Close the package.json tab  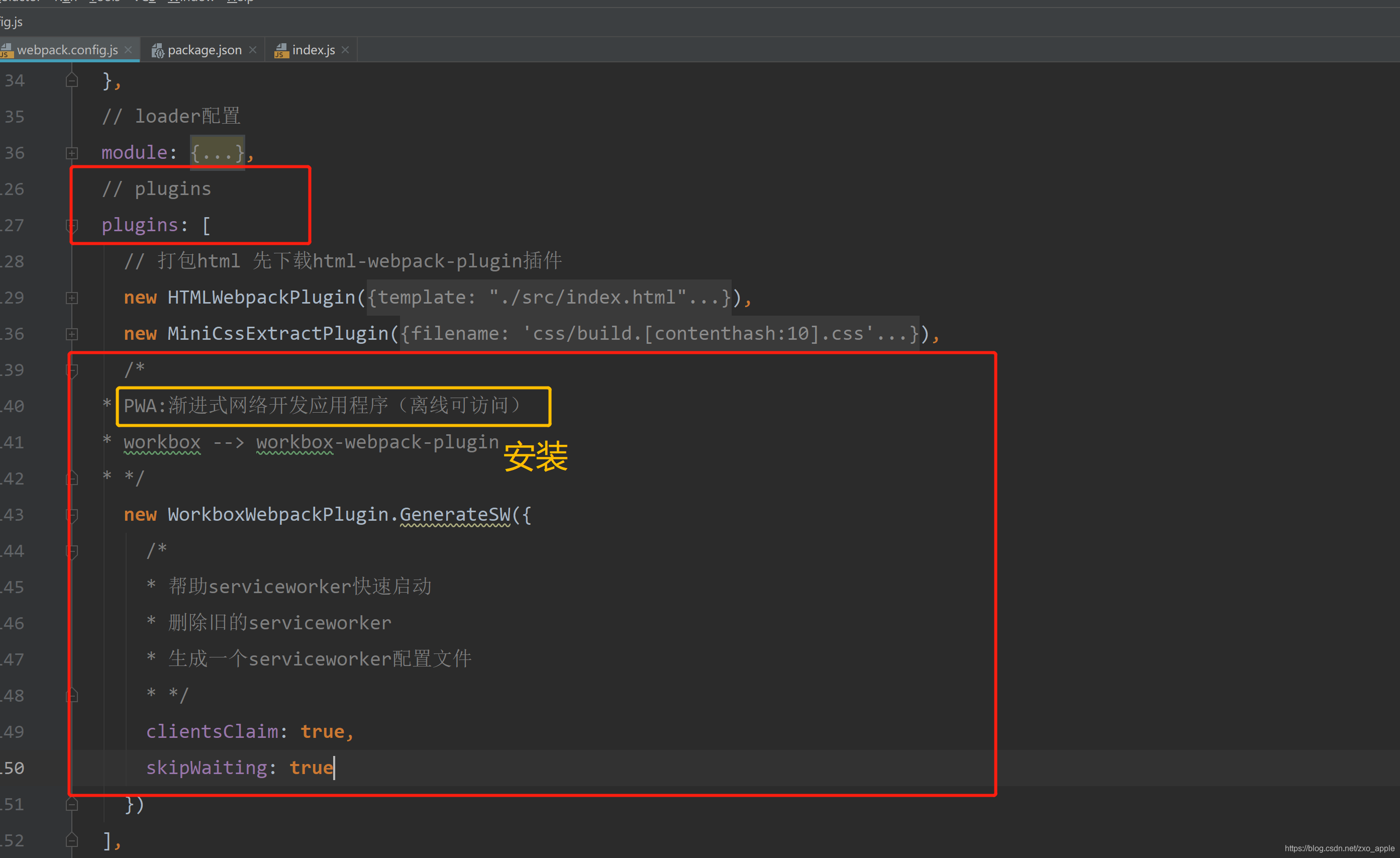tap(253, 50)
